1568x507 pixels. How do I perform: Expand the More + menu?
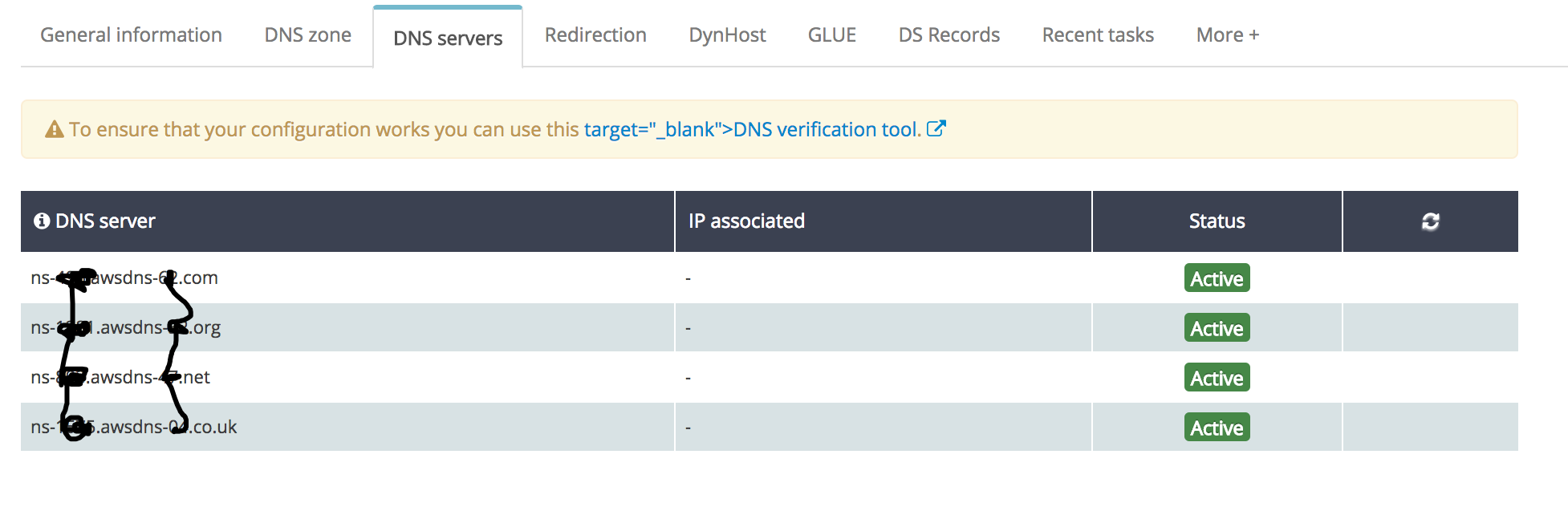point(1227,35)
